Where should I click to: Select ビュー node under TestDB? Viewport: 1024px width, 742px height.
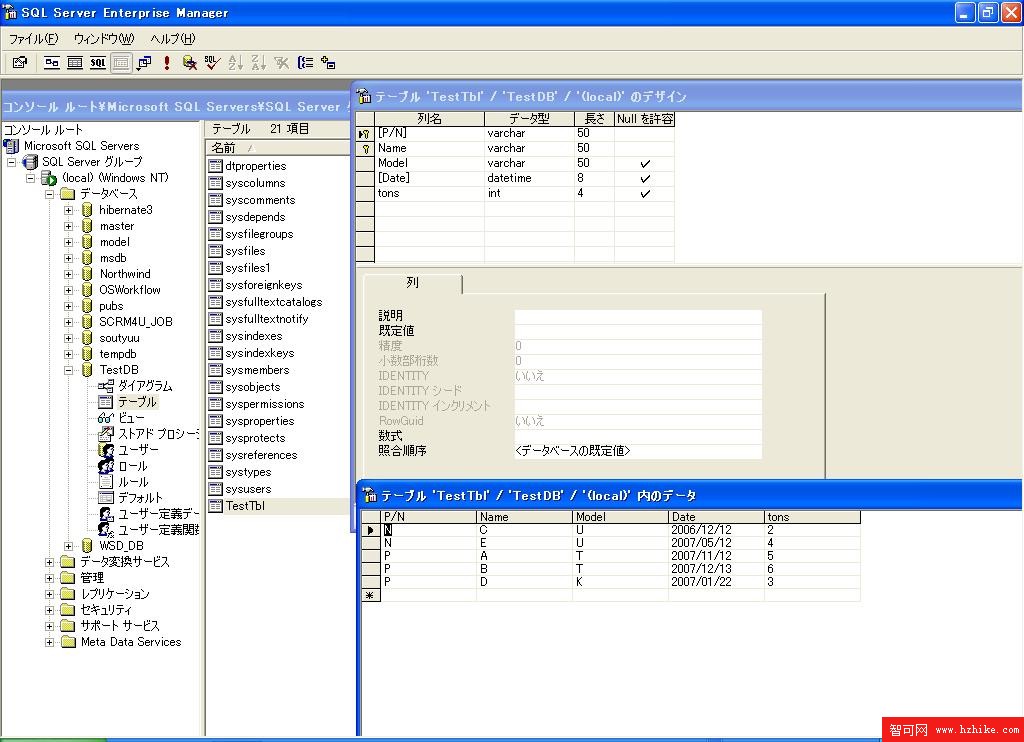[x=131, y=418]
